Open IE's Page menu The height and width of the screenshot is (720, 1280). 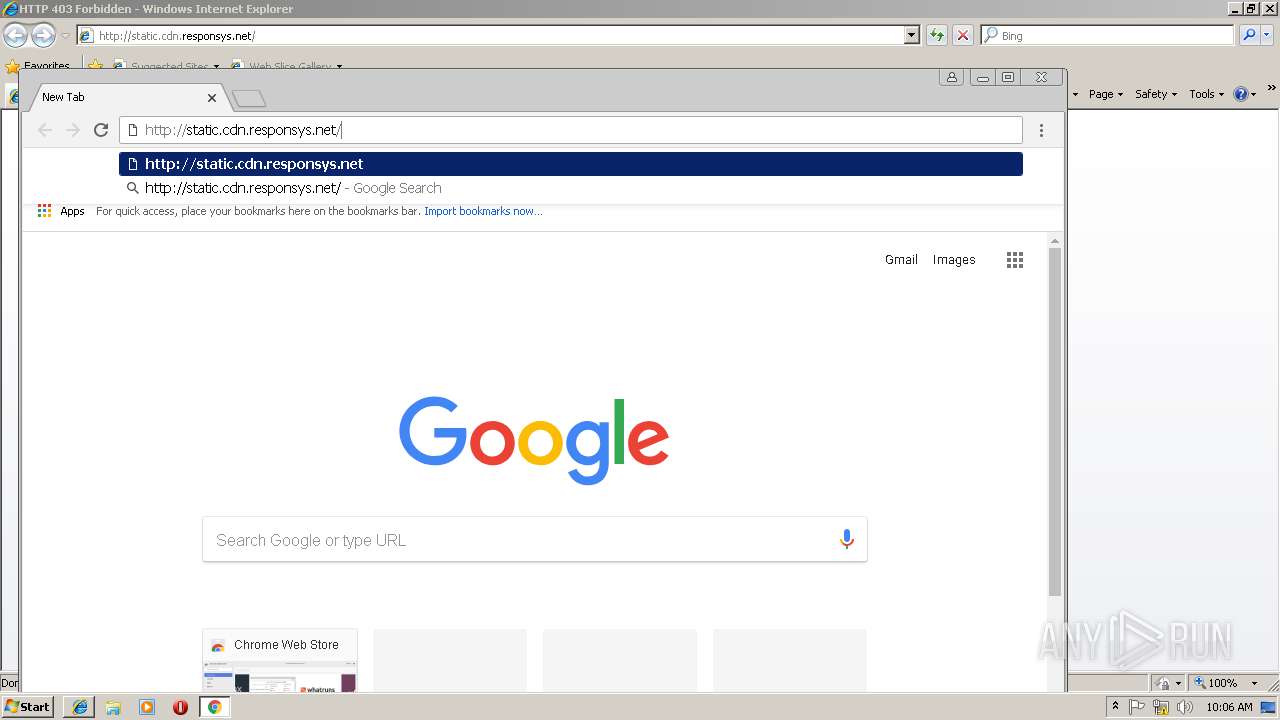tap(1106, 94)
